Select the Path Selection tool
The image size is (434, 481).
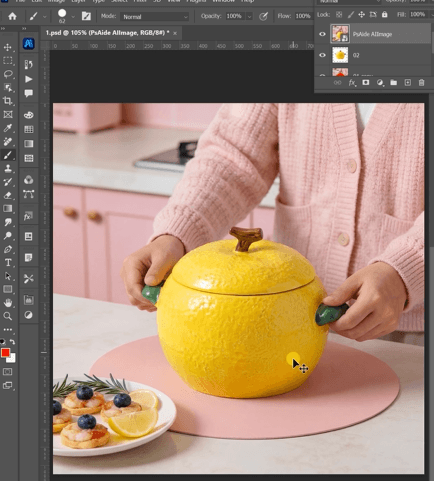pyautogui.click(x=8, y=276)
